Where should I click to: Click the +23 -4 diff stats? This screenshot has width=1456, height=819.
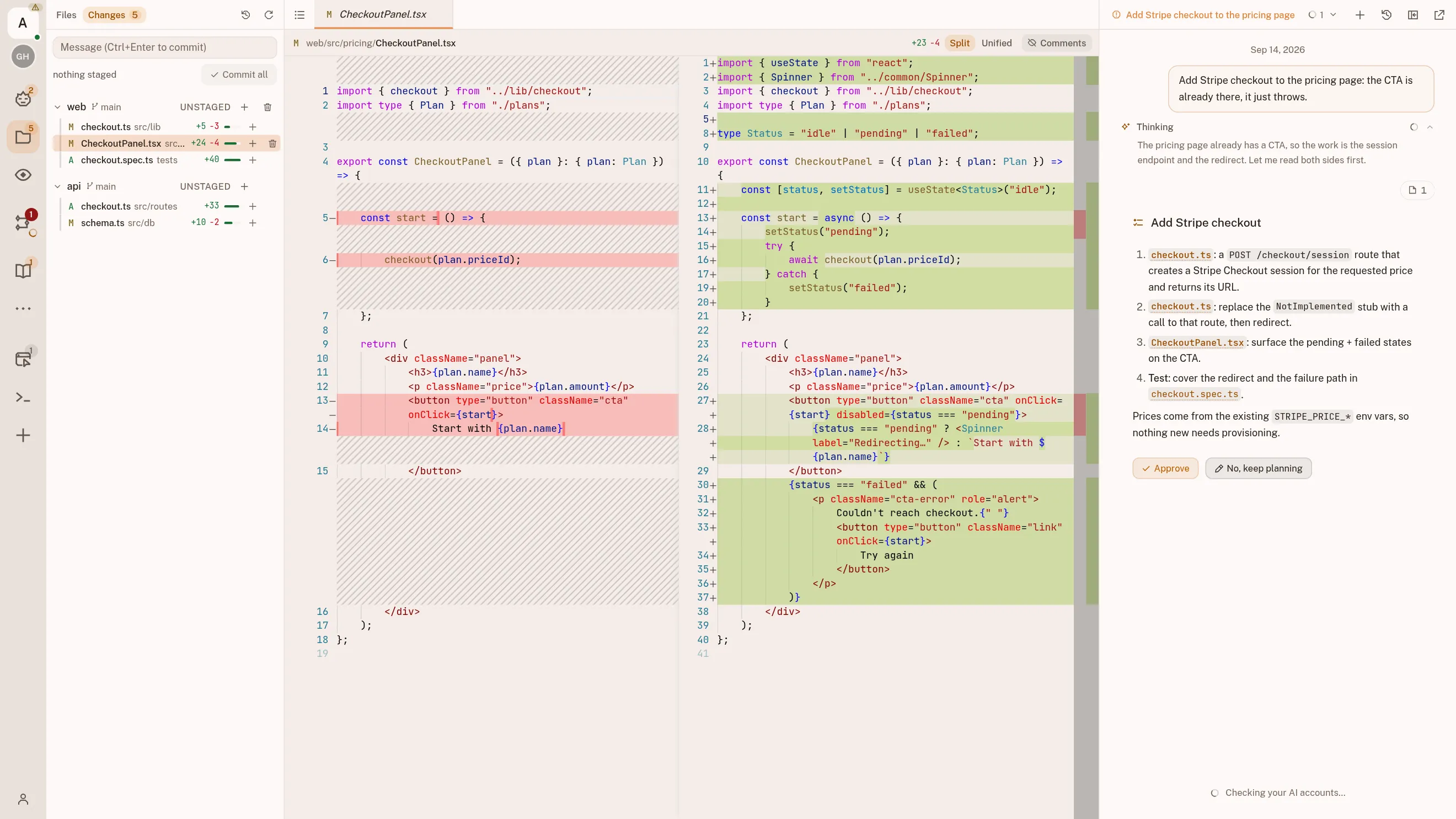pos(925,43)
